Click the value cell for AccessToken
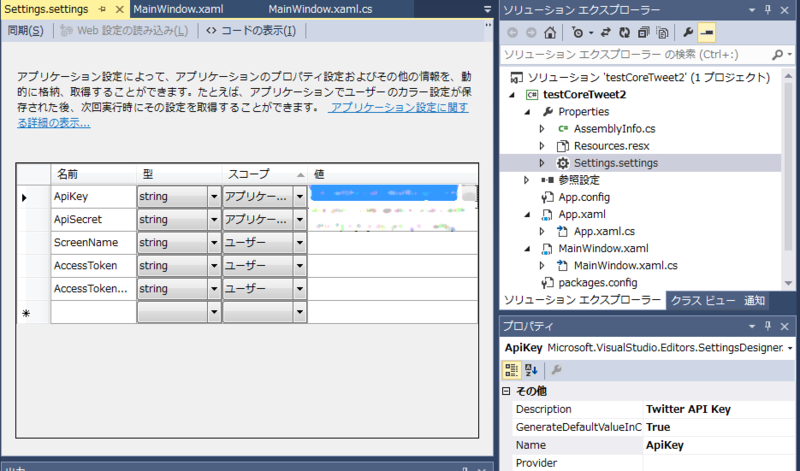800x471 pixels. [x=393, y=265]
